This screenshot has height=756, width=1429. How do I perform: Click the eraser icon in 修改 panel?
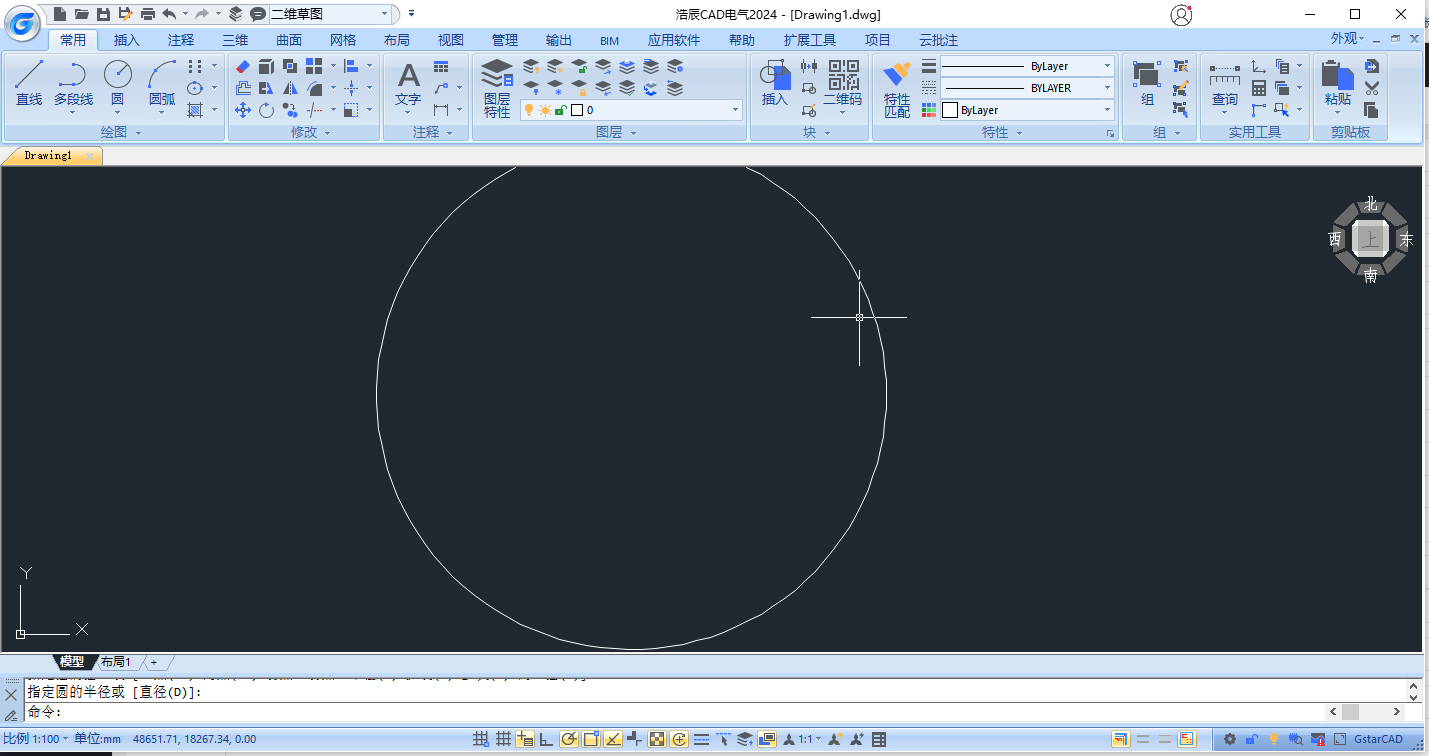tap(242, 67)
